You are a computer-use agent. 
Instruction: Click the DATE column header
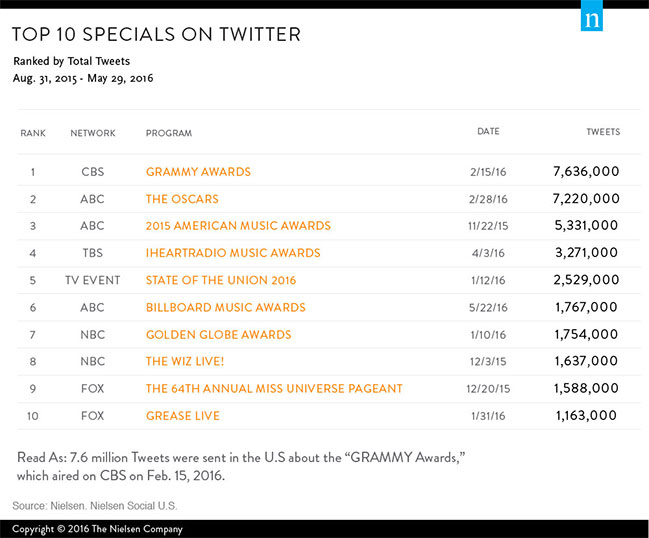tap(489, 132)
